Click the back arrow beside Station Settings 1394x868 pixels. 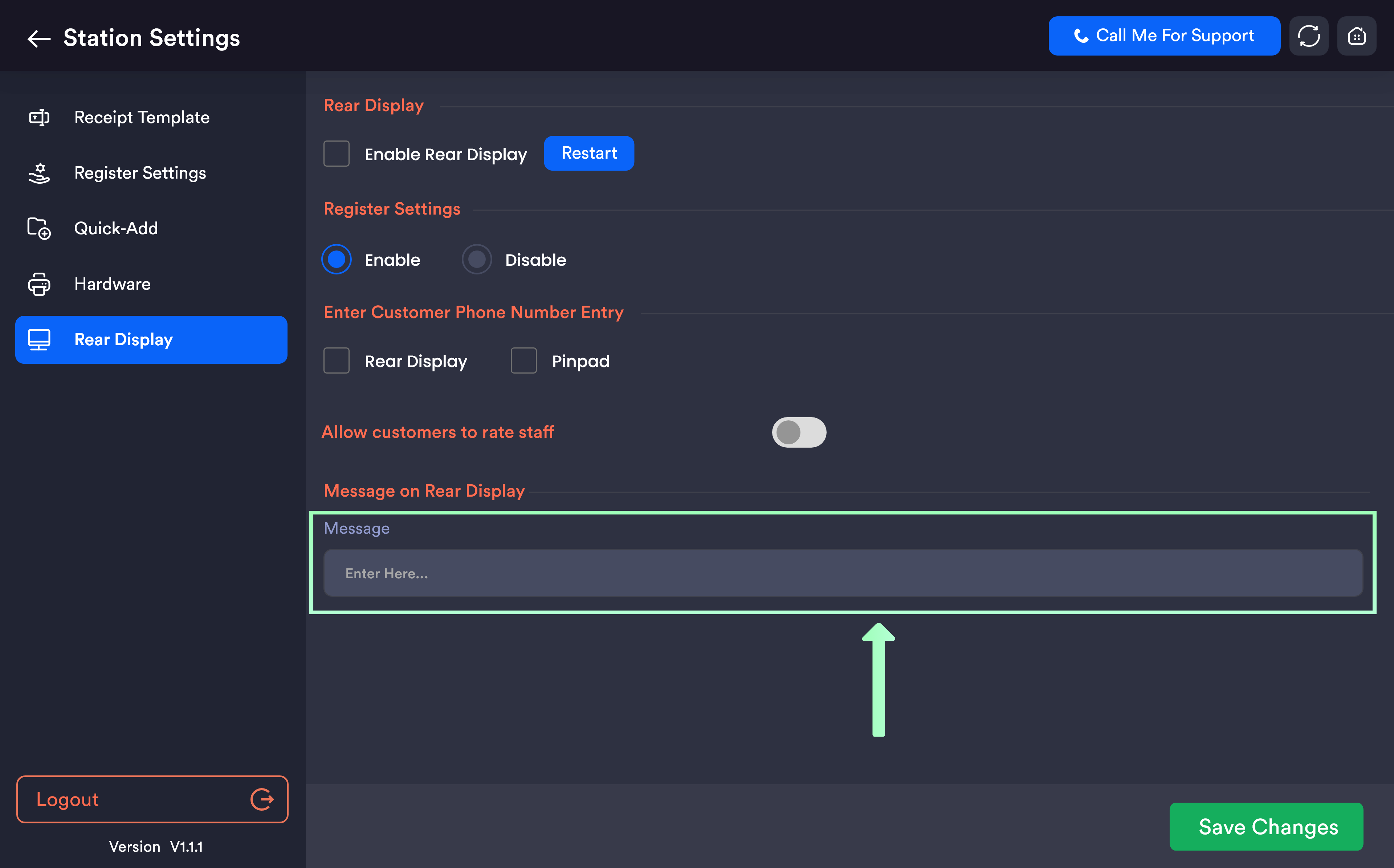(39, 38)
